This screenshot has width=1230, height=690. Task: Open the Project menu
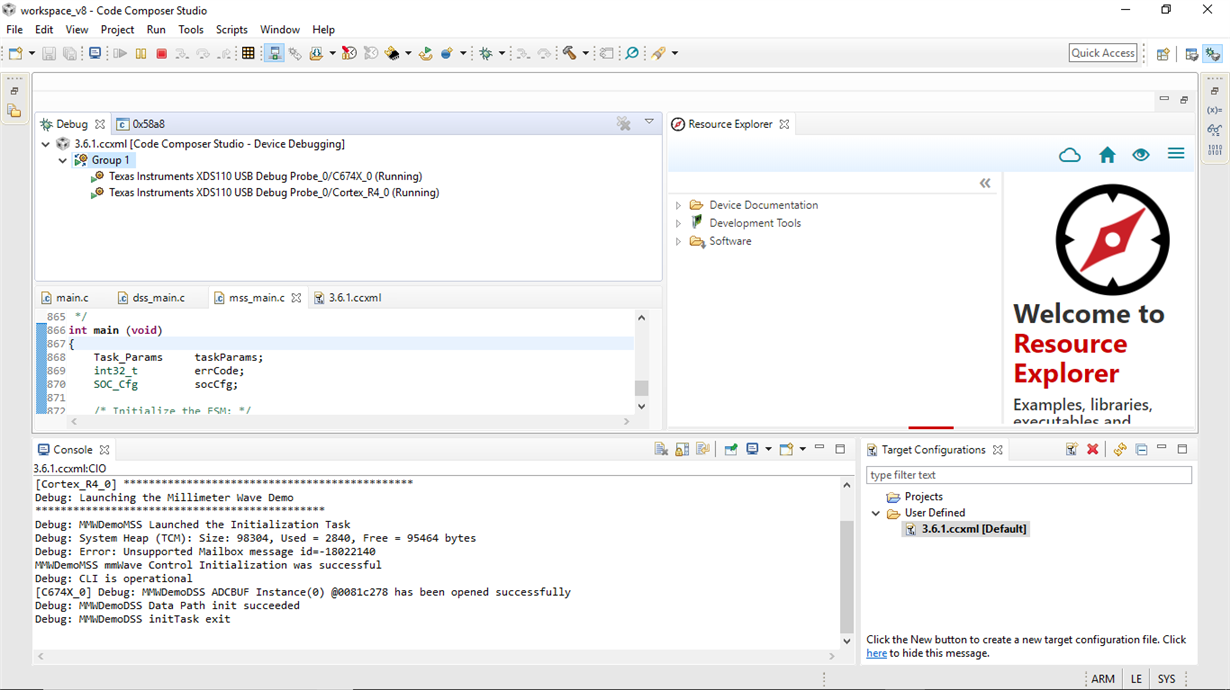(x=117, y=30)
